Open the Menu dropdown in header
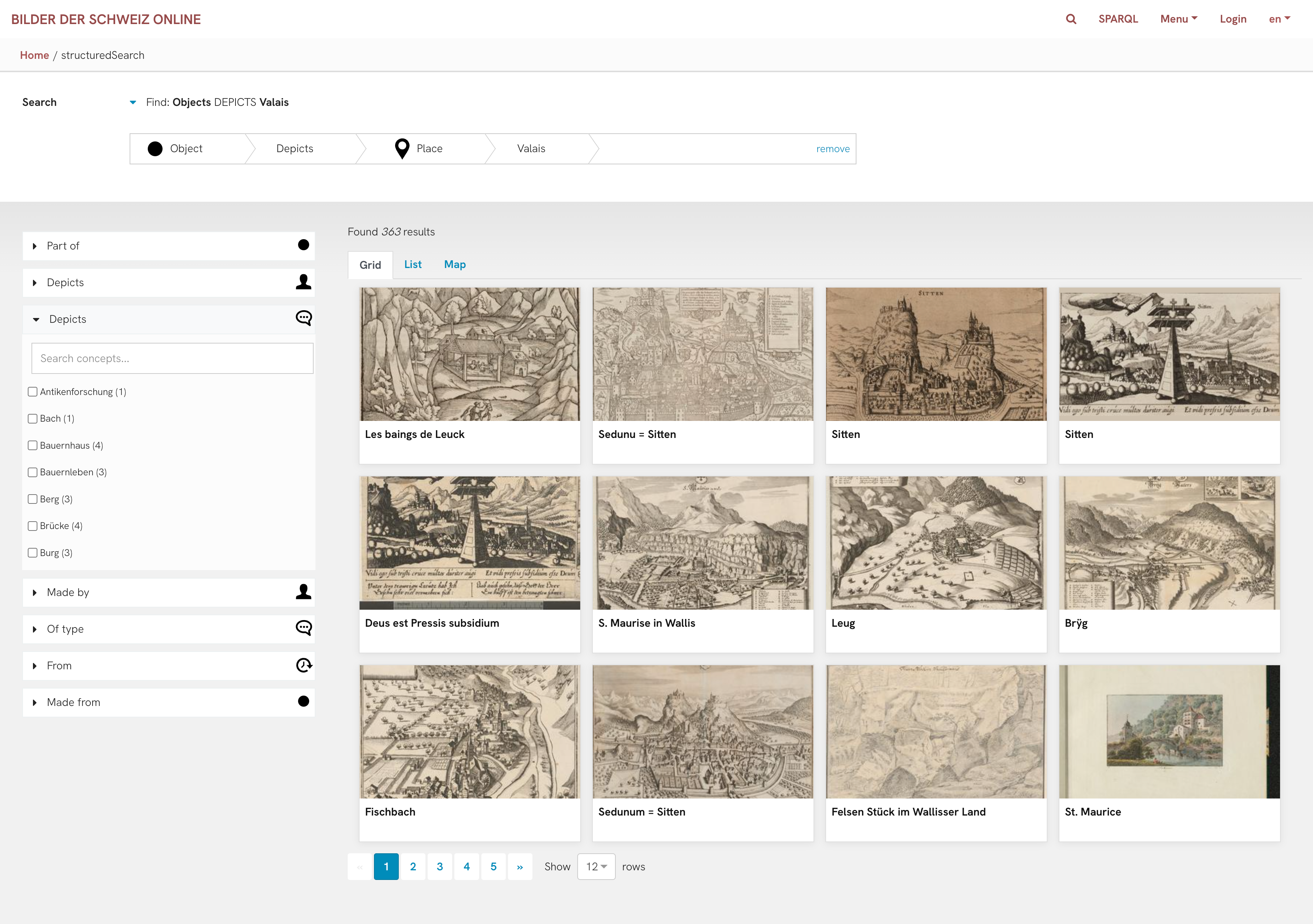The image size is (1313, 924). coord(1179,19)
